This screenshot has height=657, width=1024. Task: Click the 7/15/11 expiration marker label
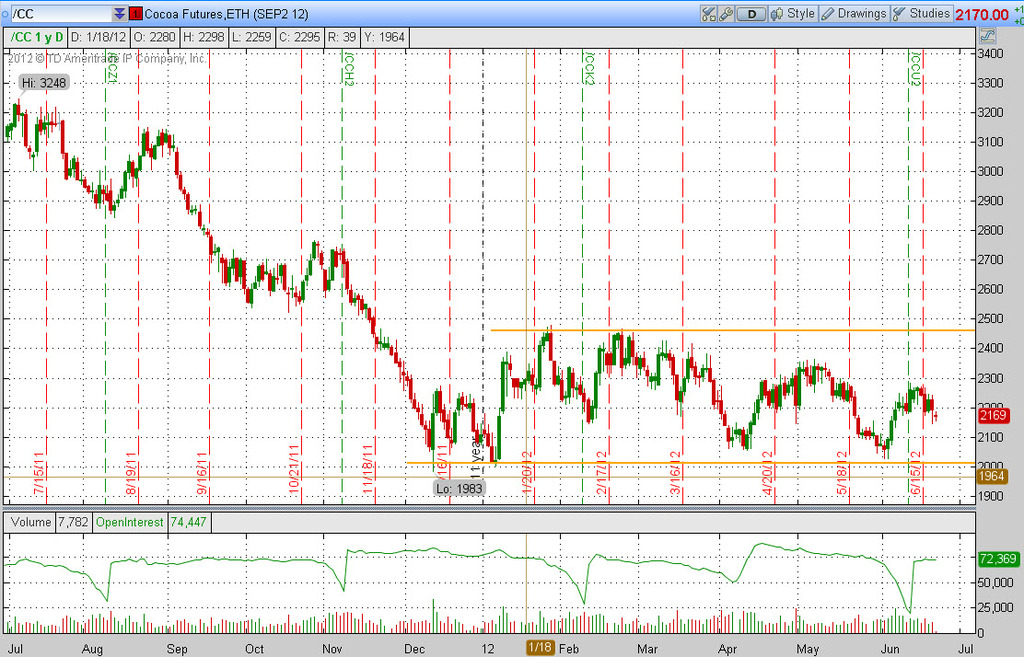tap(38, 473)
